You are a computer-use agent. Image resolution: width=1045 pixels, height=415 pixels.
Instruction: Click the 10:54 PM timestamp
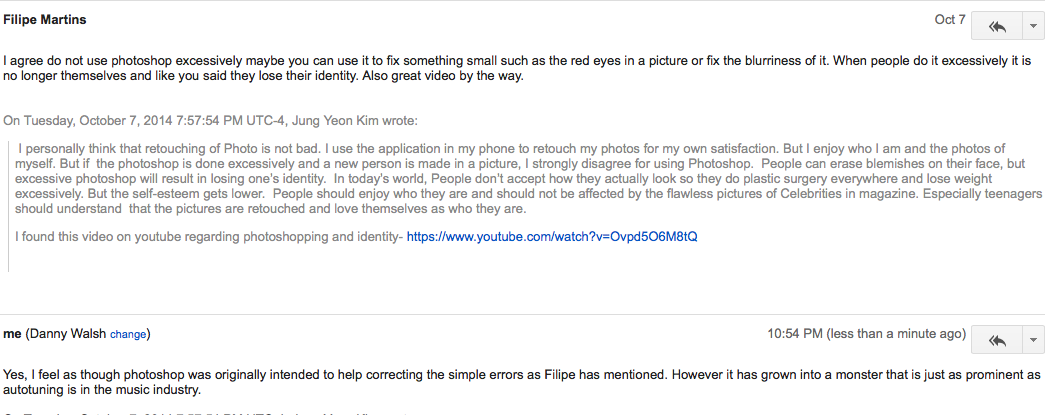pos(795,333)
